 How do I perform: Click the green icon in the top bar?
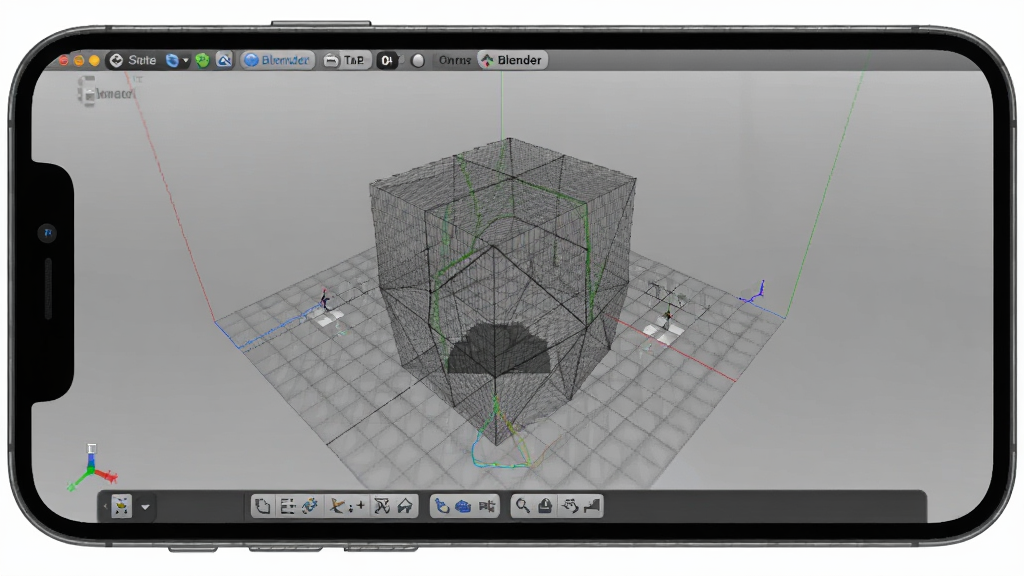pyautogui.click(x=202, y=61)
